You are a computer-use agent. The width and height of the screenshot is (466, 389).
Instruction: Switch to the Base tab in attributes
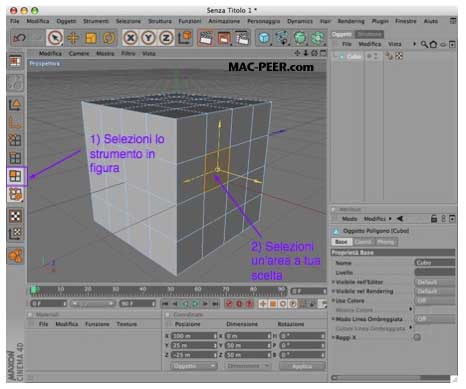pyautogui.click(x=341, y=242)
